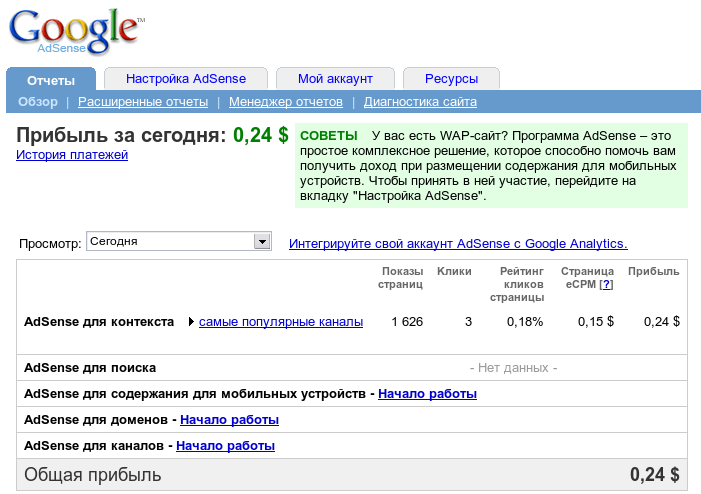Open Диагностика сайта page

click(420, 102)
